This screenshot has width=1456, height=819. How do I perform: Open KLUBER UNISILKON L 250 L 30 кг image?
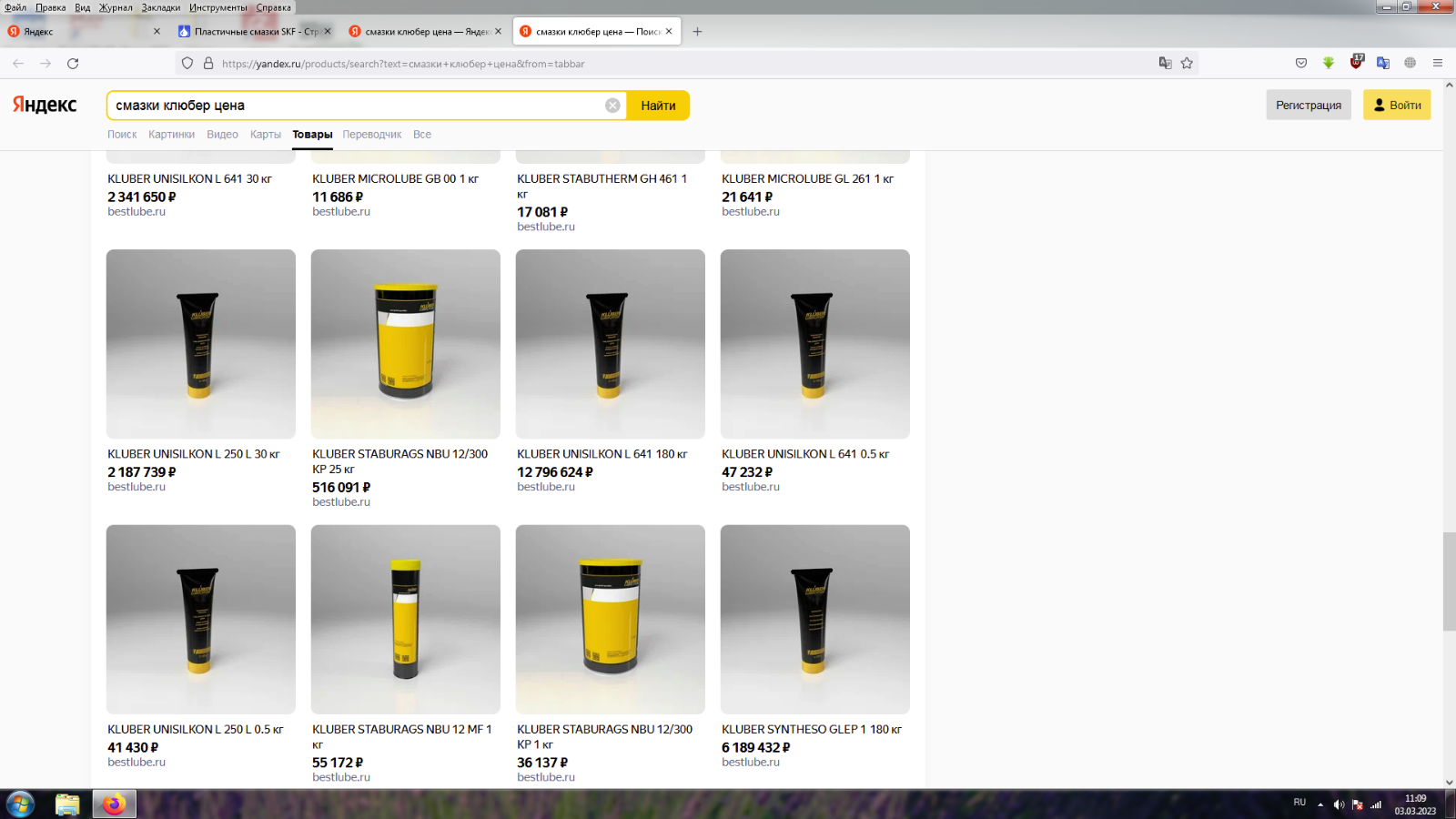tap(201, 344)
